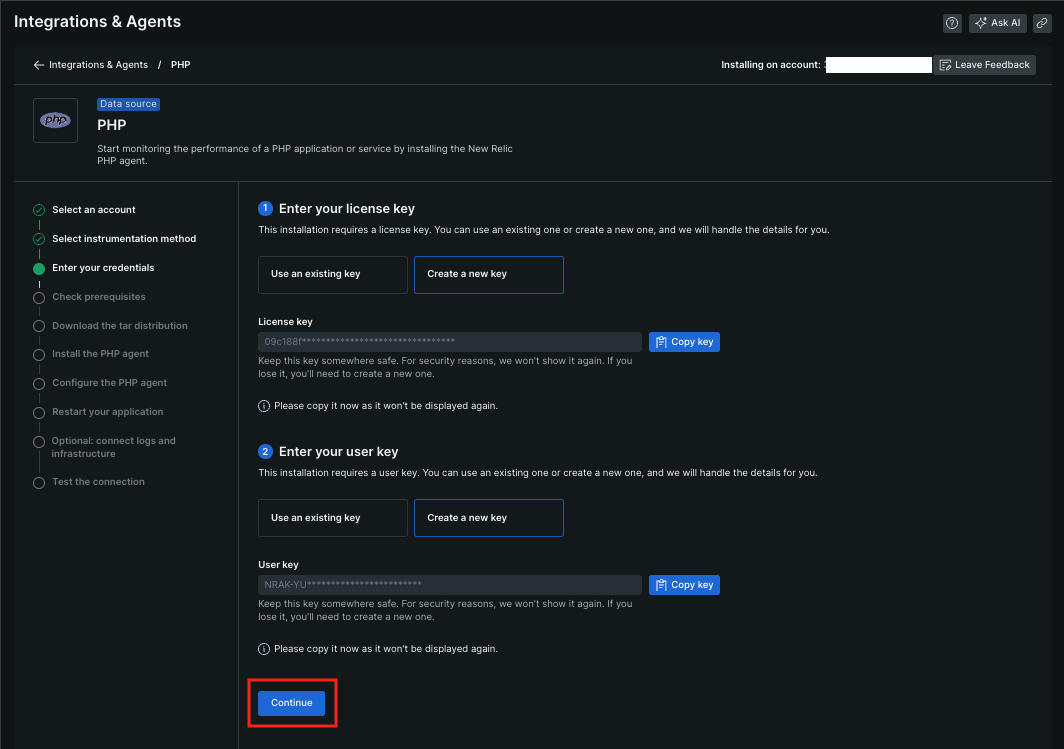
Task: Click the Ask AI button
Action: pos(998,23)
